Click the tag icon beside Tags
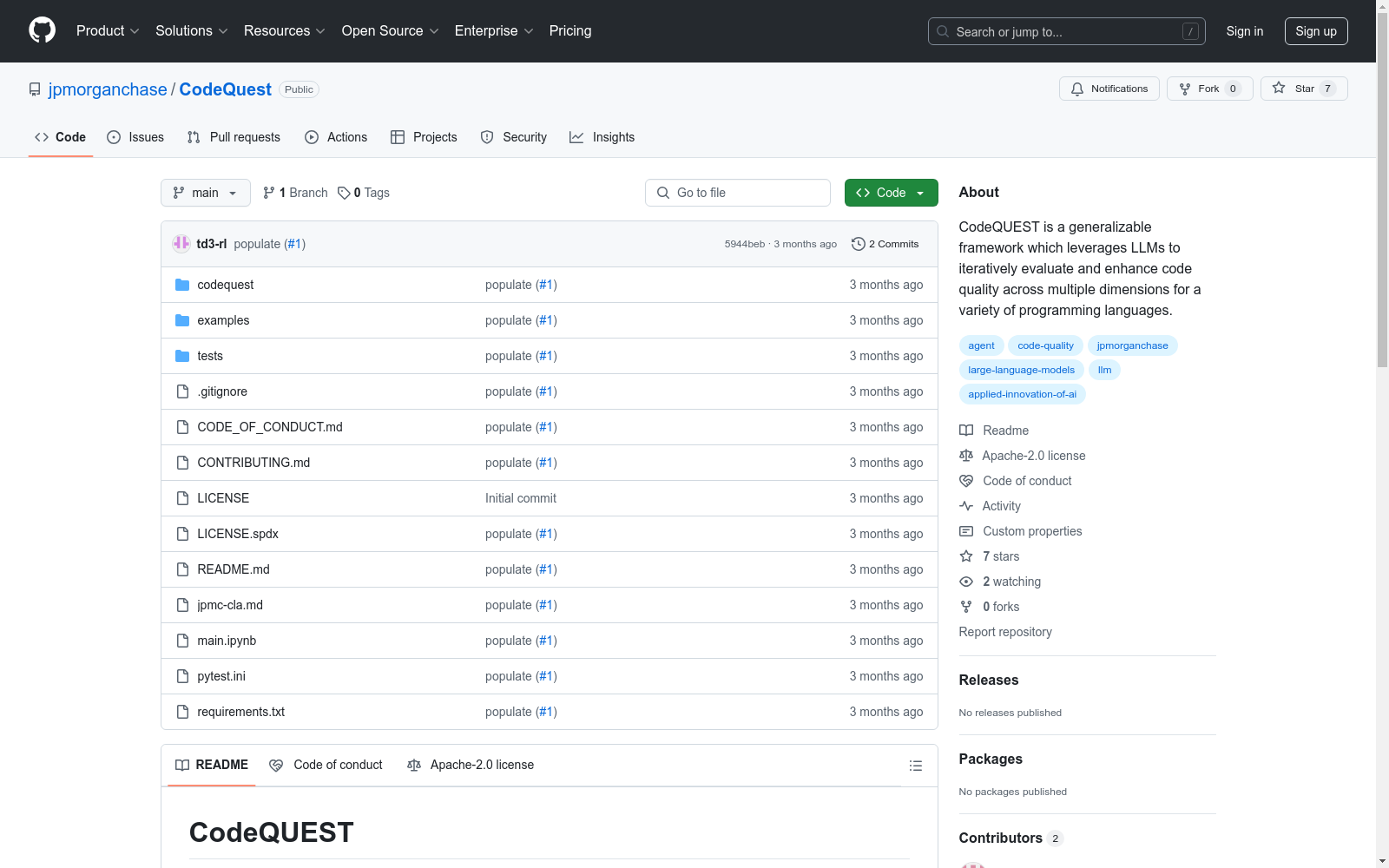 344,193
